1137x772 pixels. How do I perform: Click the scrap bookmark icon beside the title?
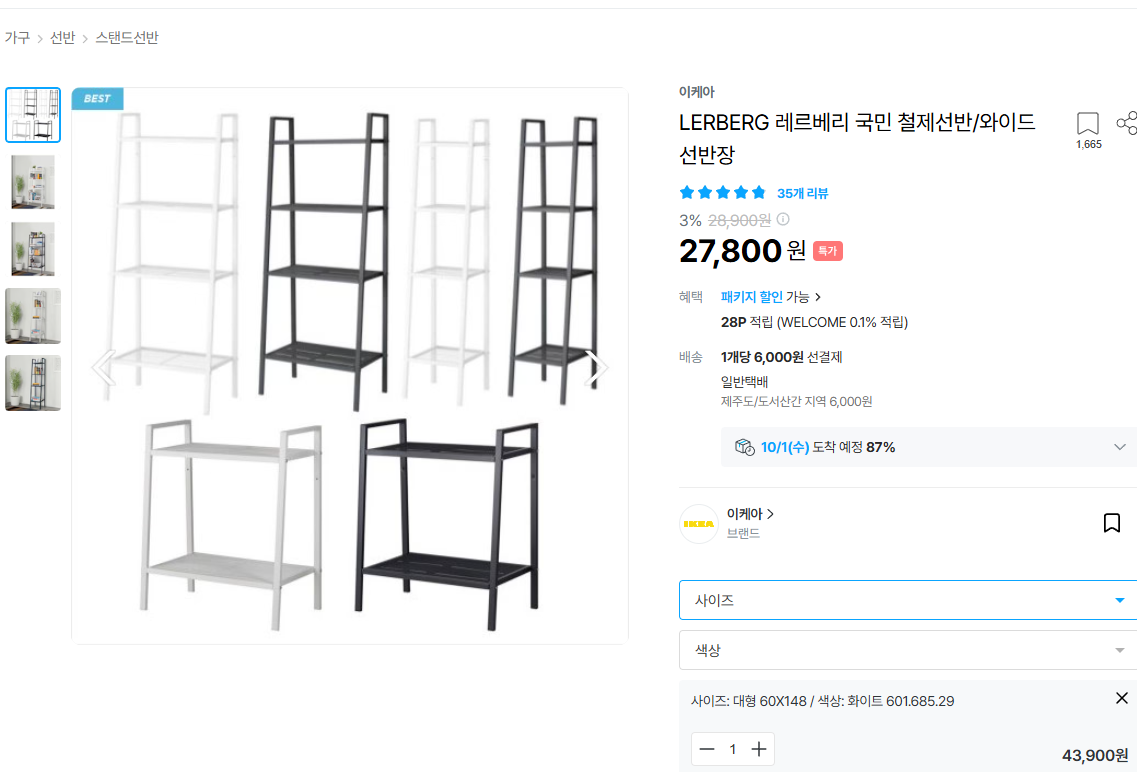(1087, 124)
